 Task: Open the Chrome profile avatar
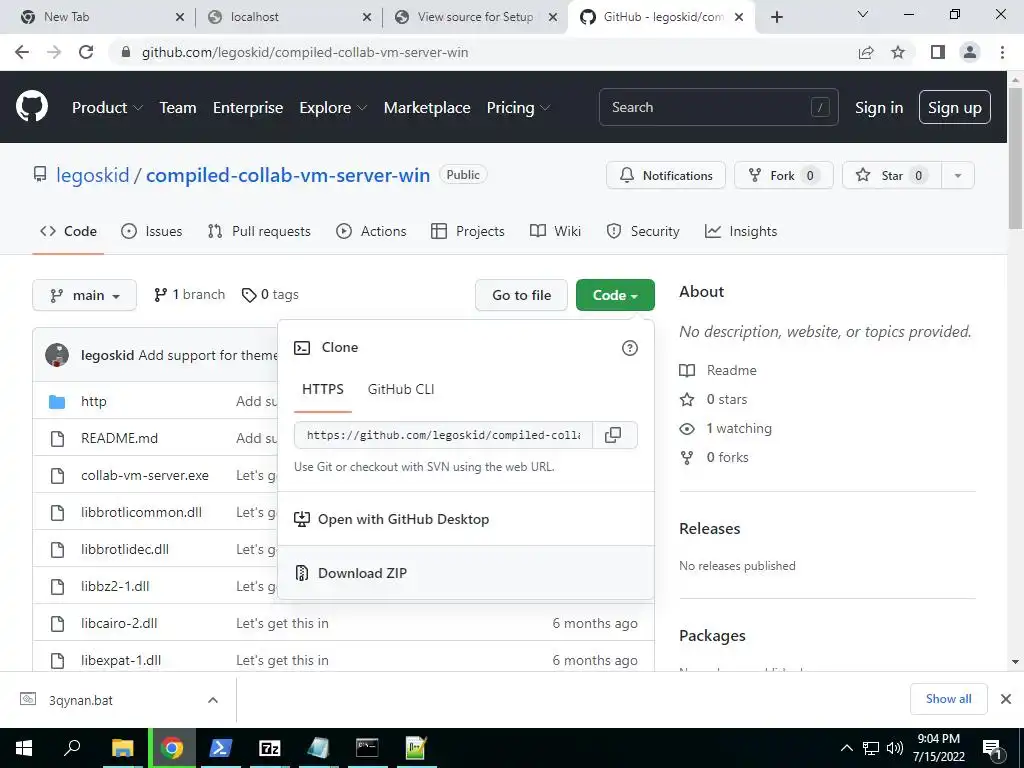click(970, 52)
